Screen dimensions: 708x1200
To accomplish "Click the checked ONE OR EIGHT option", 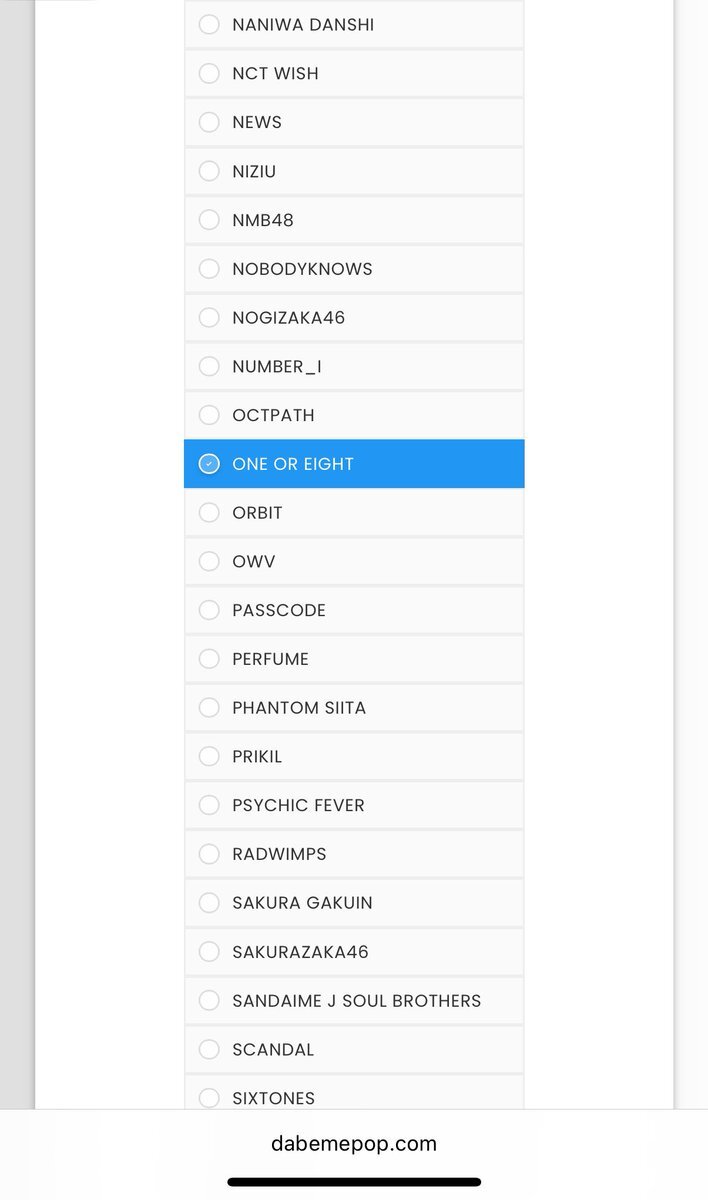I will tap(354, 464).
